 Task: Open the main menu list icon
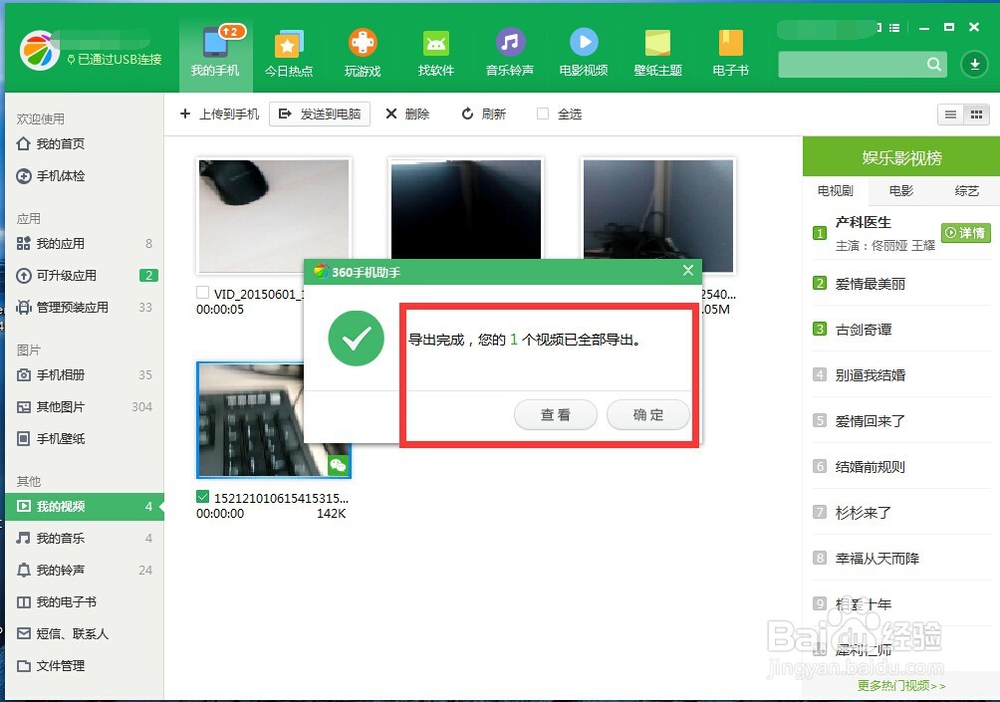(x=894, y=29)
